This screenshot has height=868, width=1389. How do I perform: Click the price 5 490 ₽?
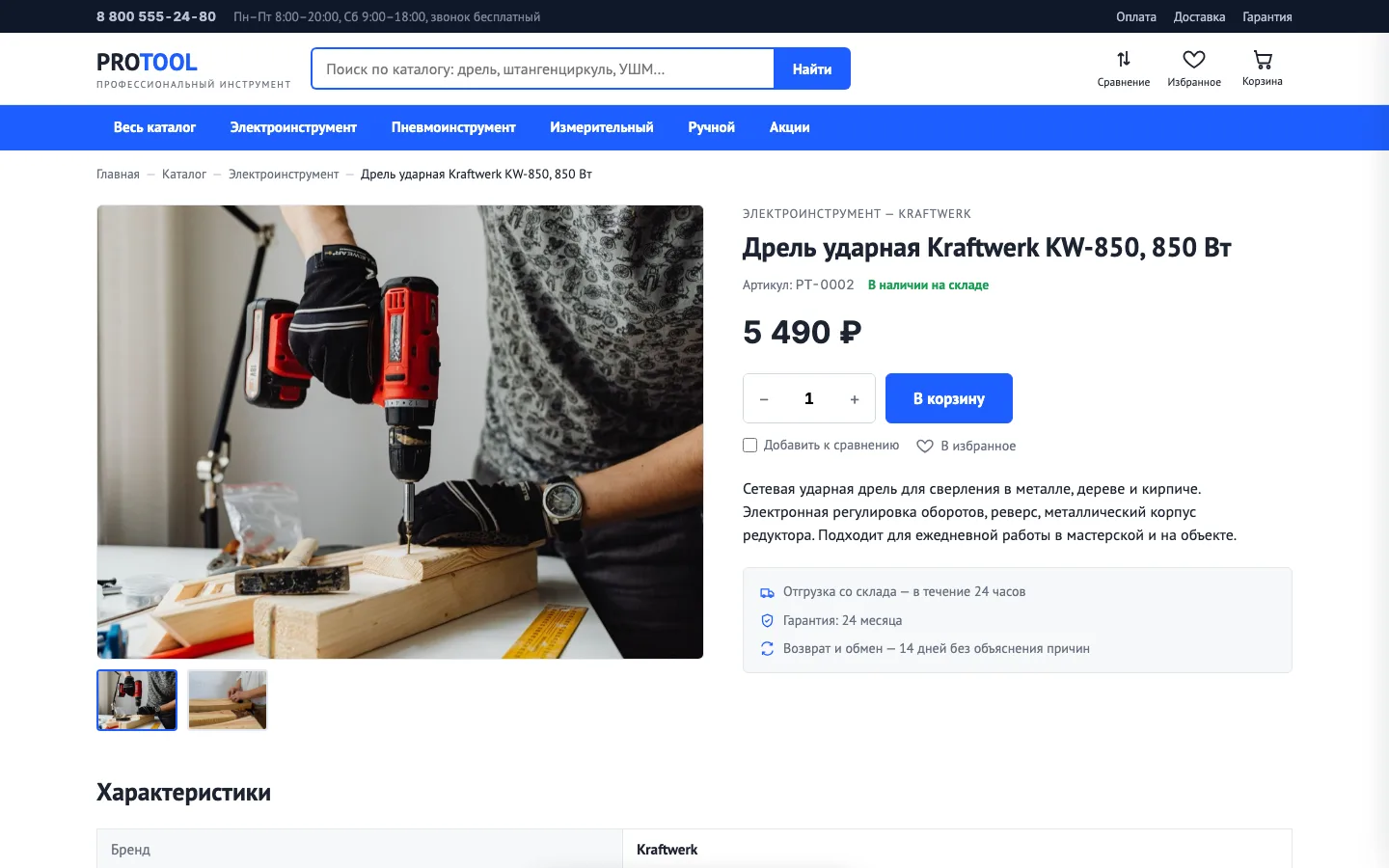click(802, 332)
